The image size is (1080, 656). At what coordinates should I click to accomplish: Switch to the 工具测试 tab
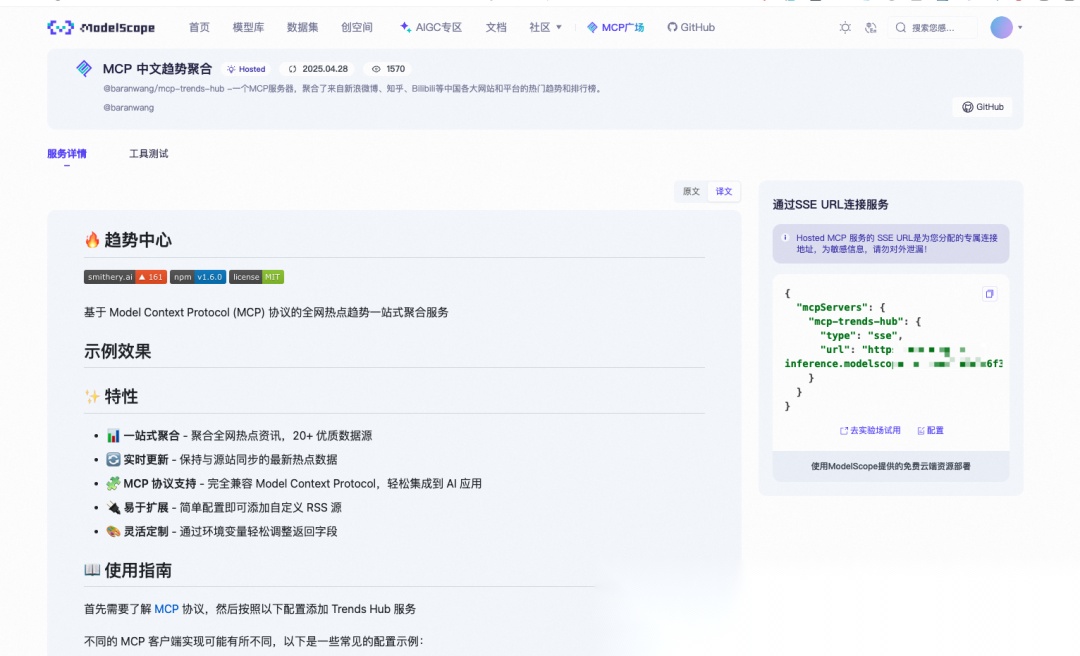[x=148, y=154]
